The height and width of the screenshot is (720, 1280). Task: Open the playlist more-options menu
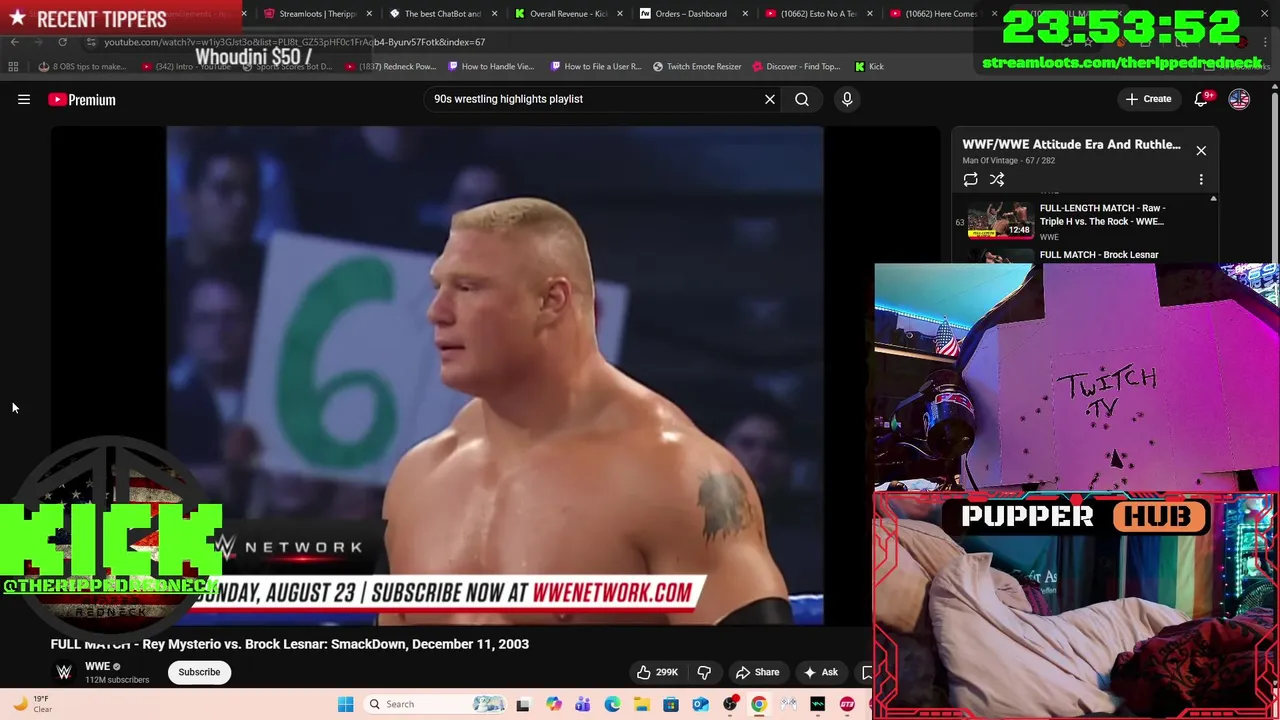click(x=1201, y=179)
